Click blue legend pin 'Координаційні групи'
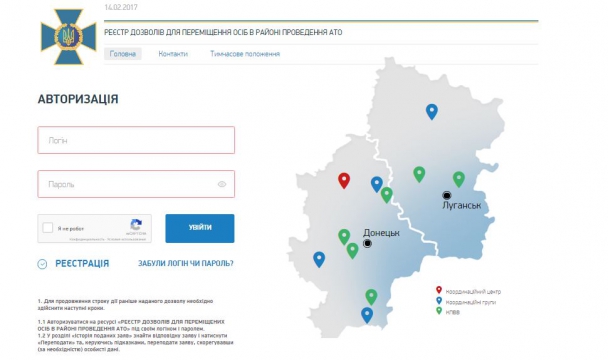This screenshot has width=608, height=360. point(439,301)
